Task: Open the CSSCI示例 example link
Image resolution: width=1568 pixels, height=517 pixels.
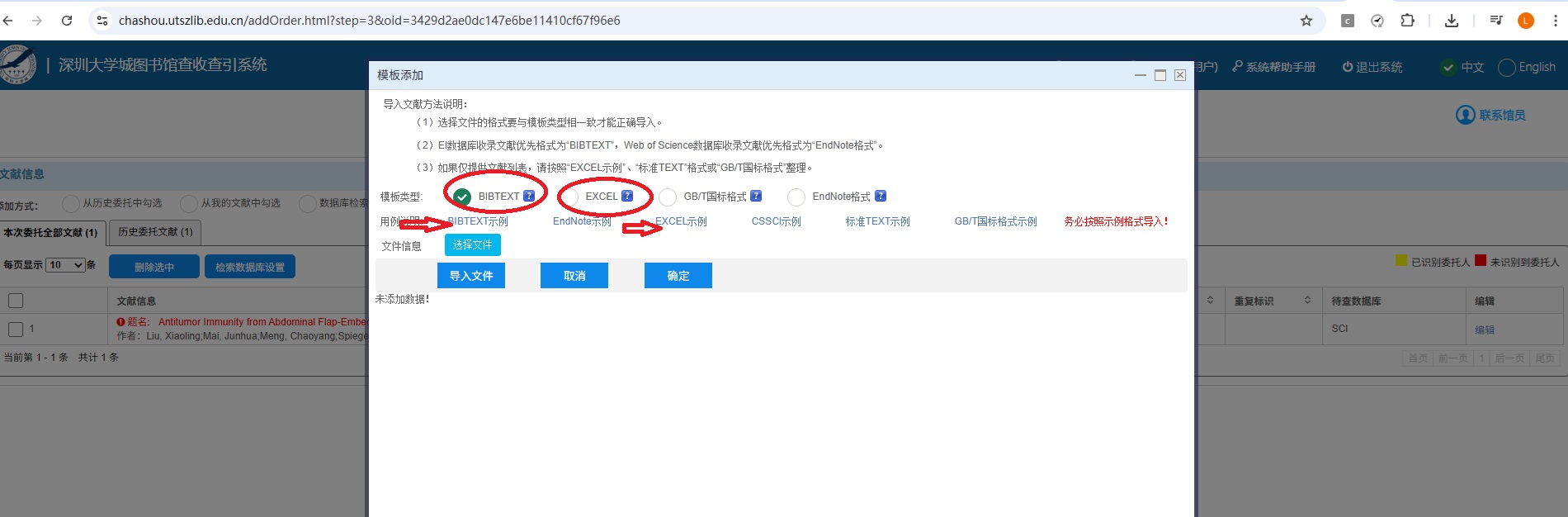Action: [x=776, y=221]
